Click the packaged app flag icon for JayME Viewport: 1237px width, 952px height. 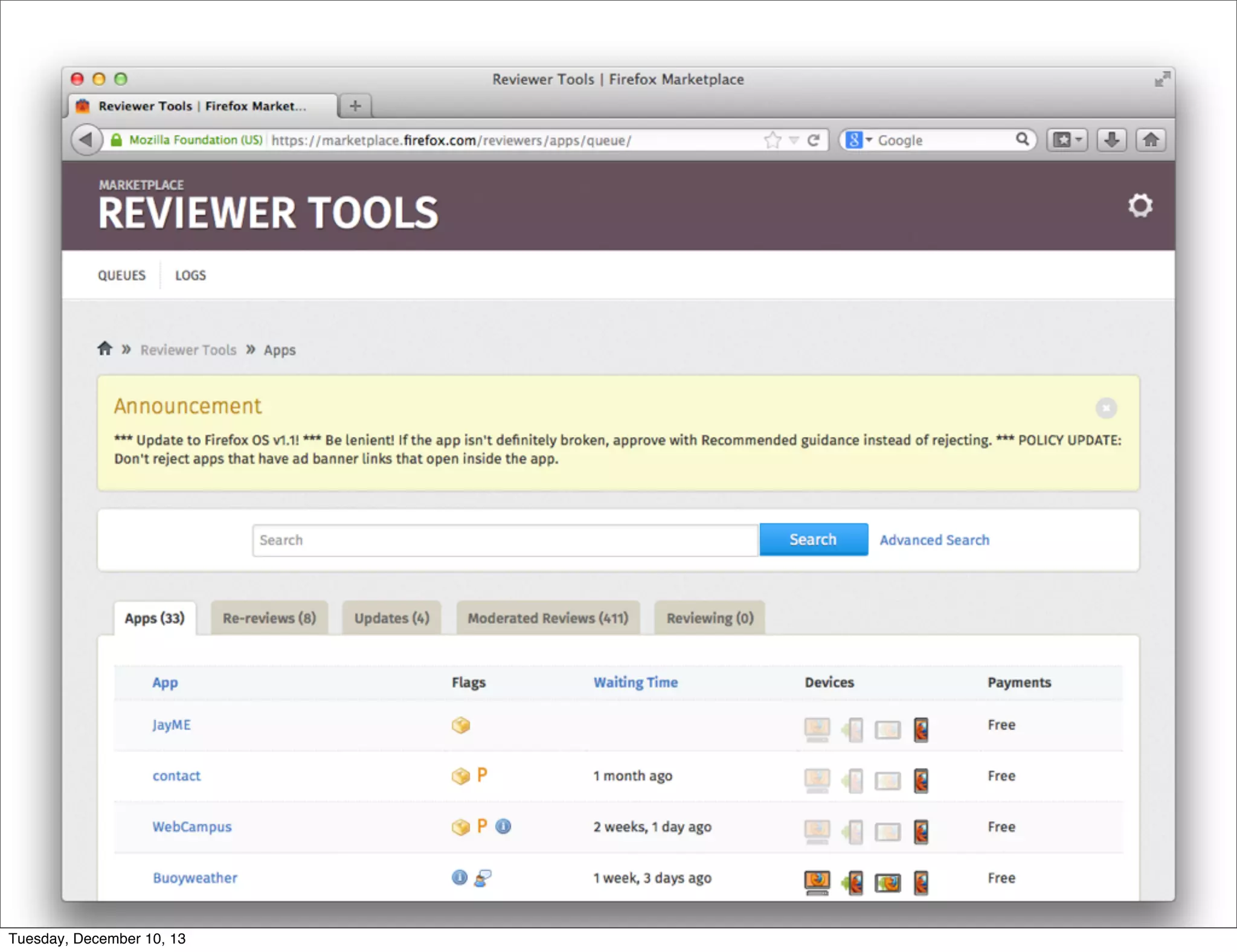pos(460,725)
